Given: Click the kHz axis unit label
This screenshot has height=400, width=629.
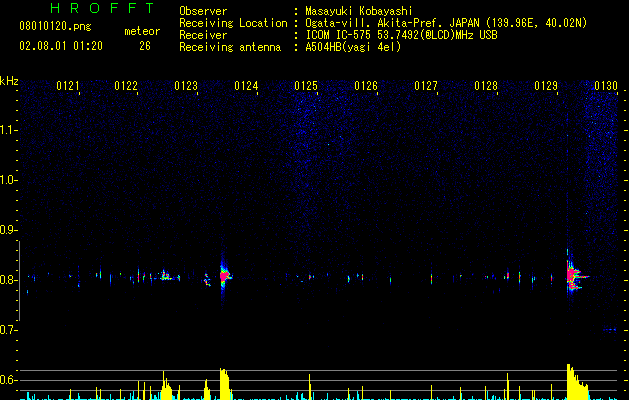Looking at the screenshot, I should click(x=9, y=81).
